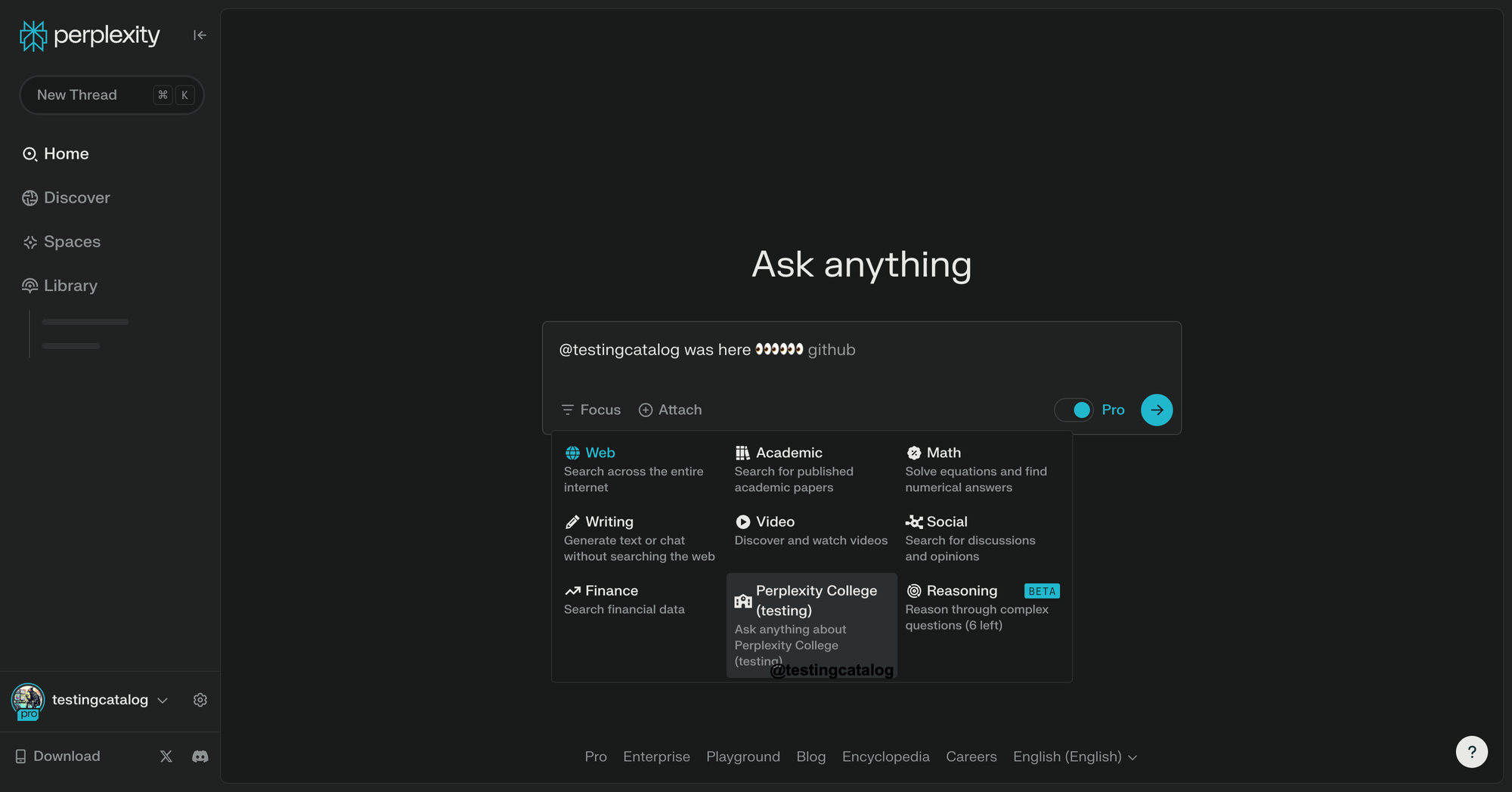Submit the query with the arrow button

coord(1157,410)
